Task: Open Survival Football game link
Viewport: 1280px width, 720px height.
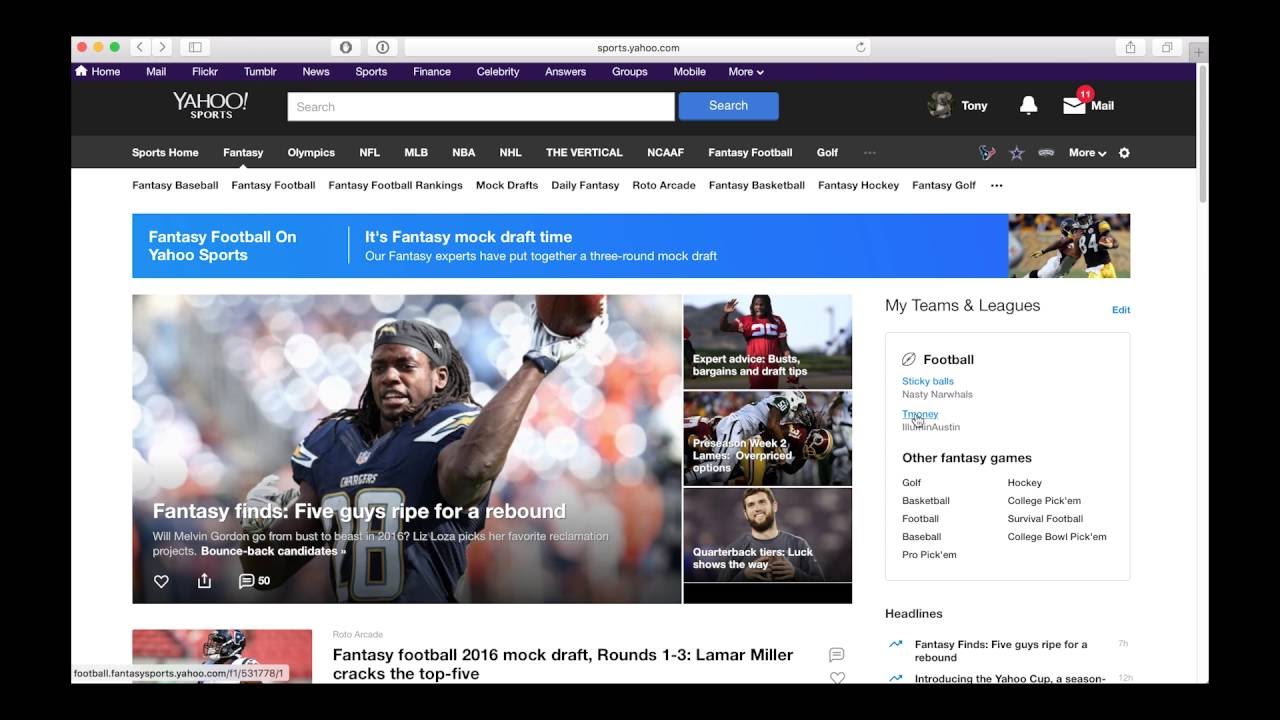Action: [x=1045, y=519]
